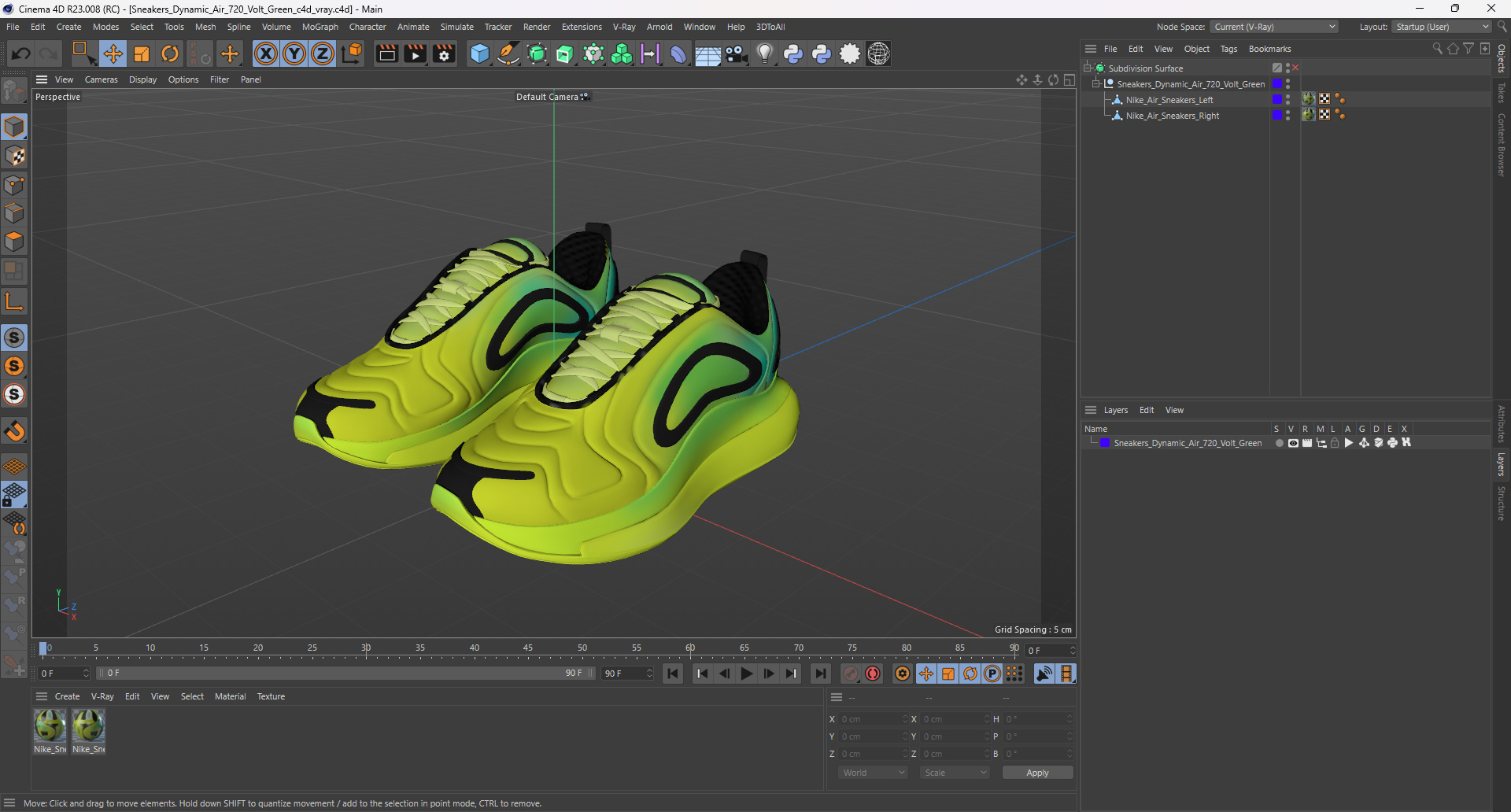
Task: Click the Axis mode L-shaped icon
Action: point(14,301)
